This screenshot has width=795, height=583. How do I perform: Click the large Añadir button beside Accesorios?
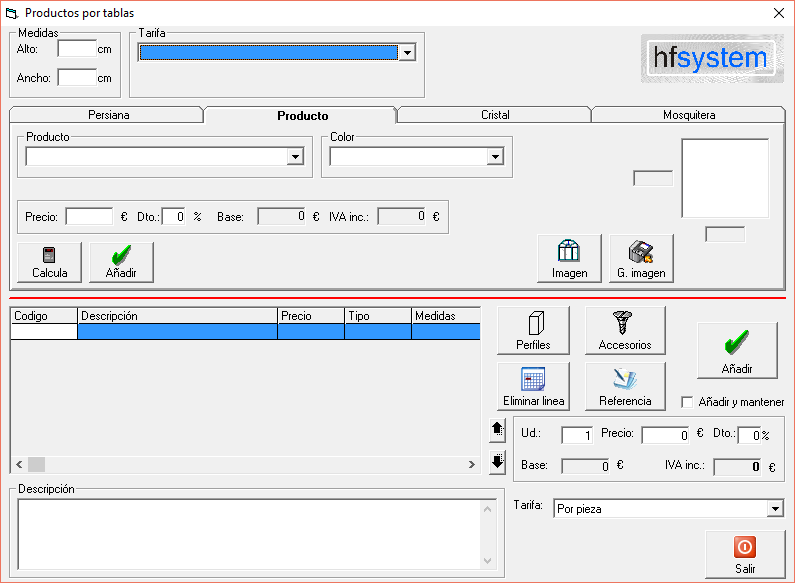(x=737, y=351)
